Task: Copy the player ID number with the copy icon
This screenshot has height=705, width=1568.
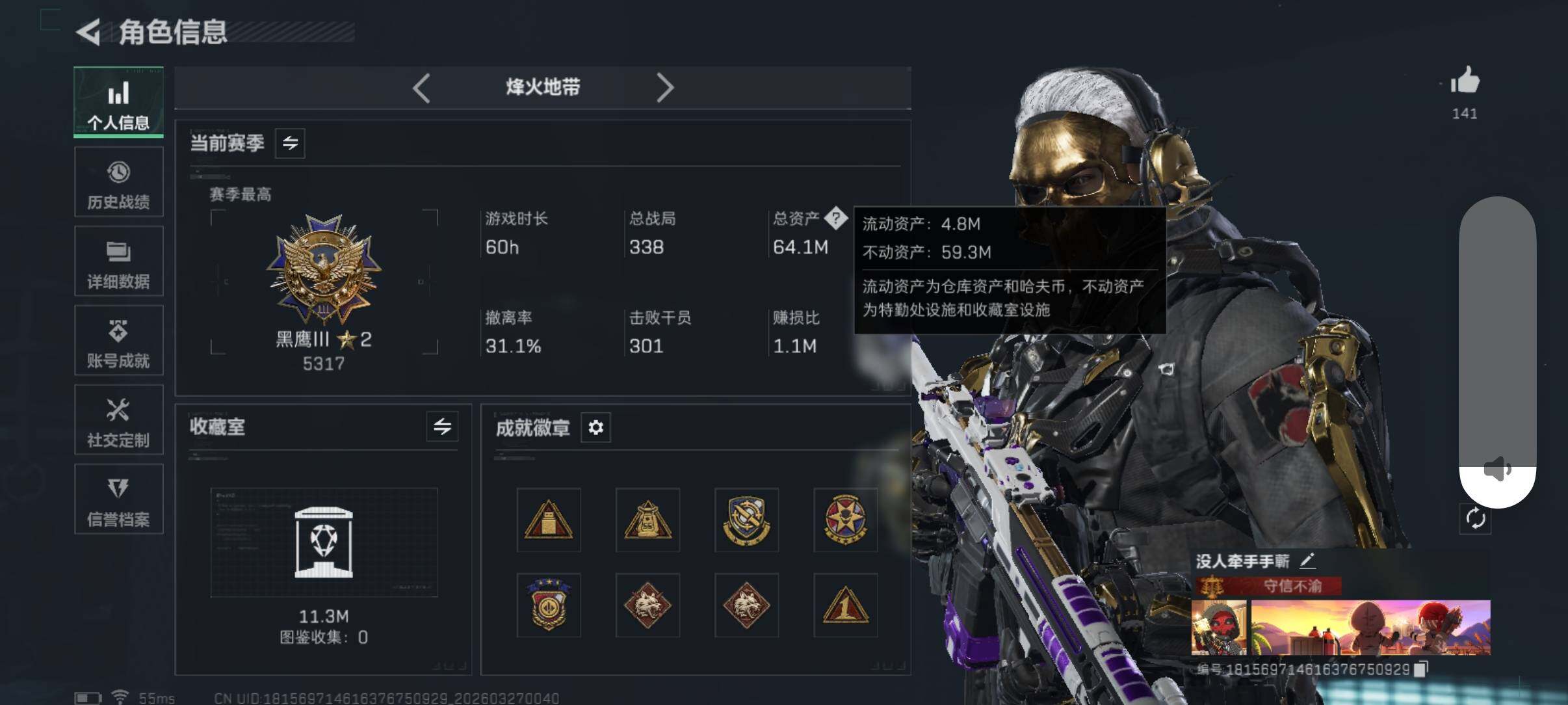Action: (x=1421, y=669)
